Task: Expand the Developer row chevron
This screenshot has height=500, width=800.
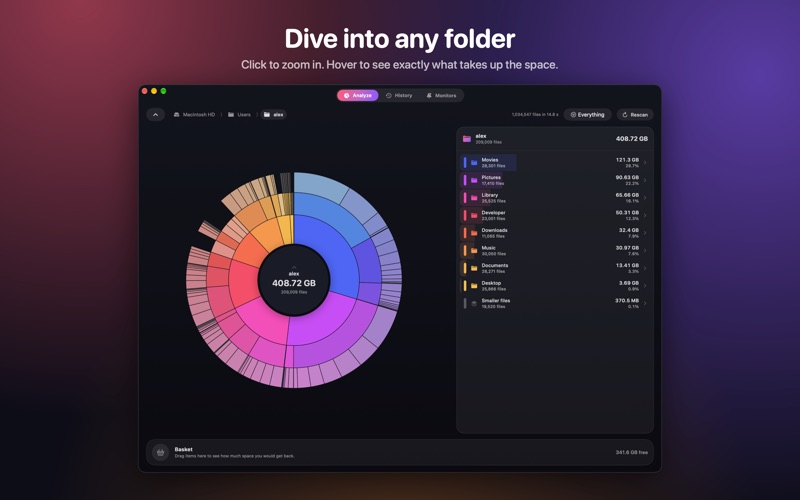Action: [x=645, y=215]
